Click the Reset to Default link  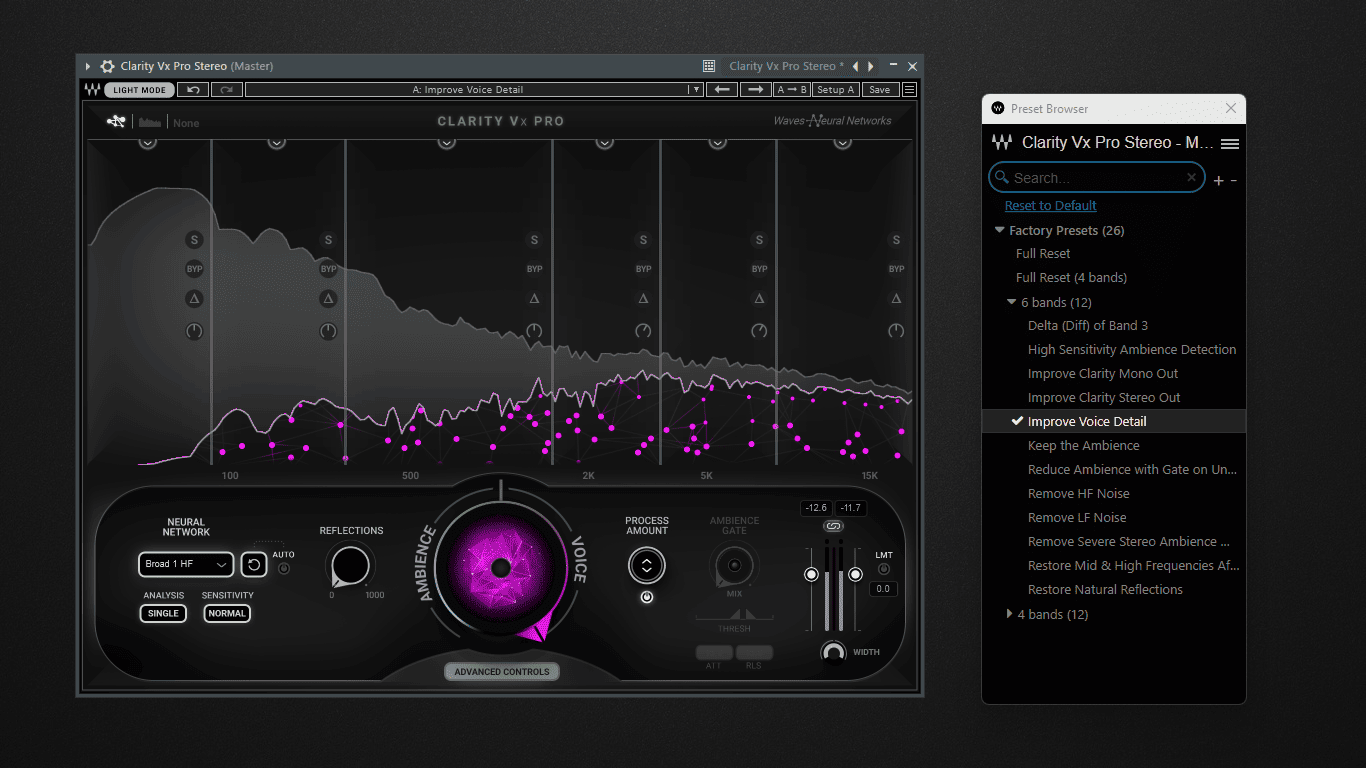pos(1051,206)
